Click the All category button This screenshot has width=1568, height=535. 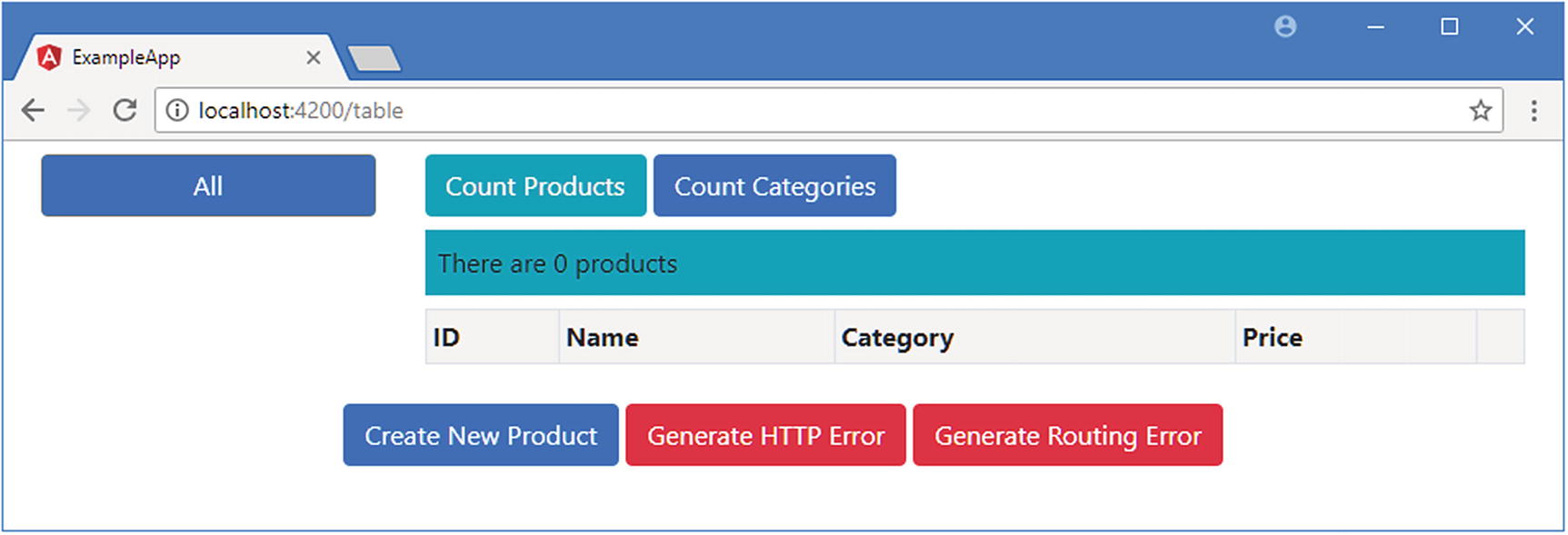(x=208, y=186)
